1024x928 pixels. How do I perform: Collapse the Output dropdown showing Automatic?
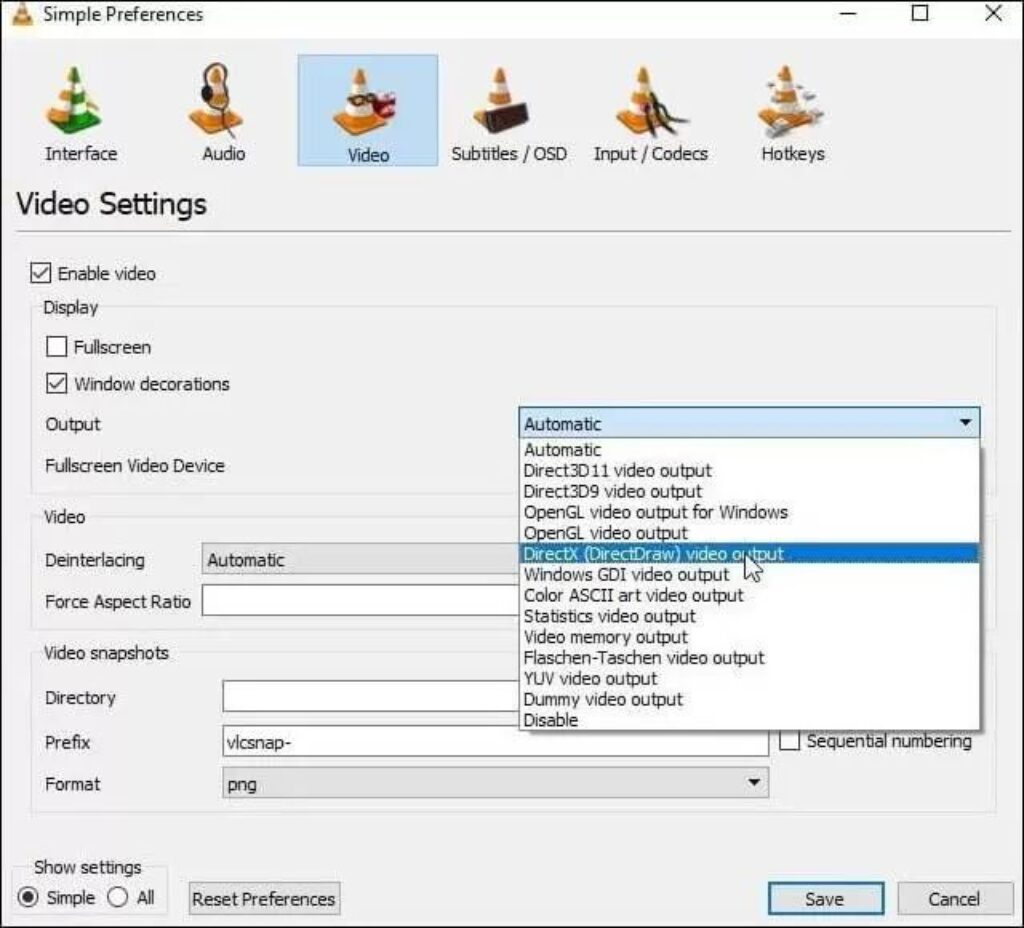[x=749, y=423]
